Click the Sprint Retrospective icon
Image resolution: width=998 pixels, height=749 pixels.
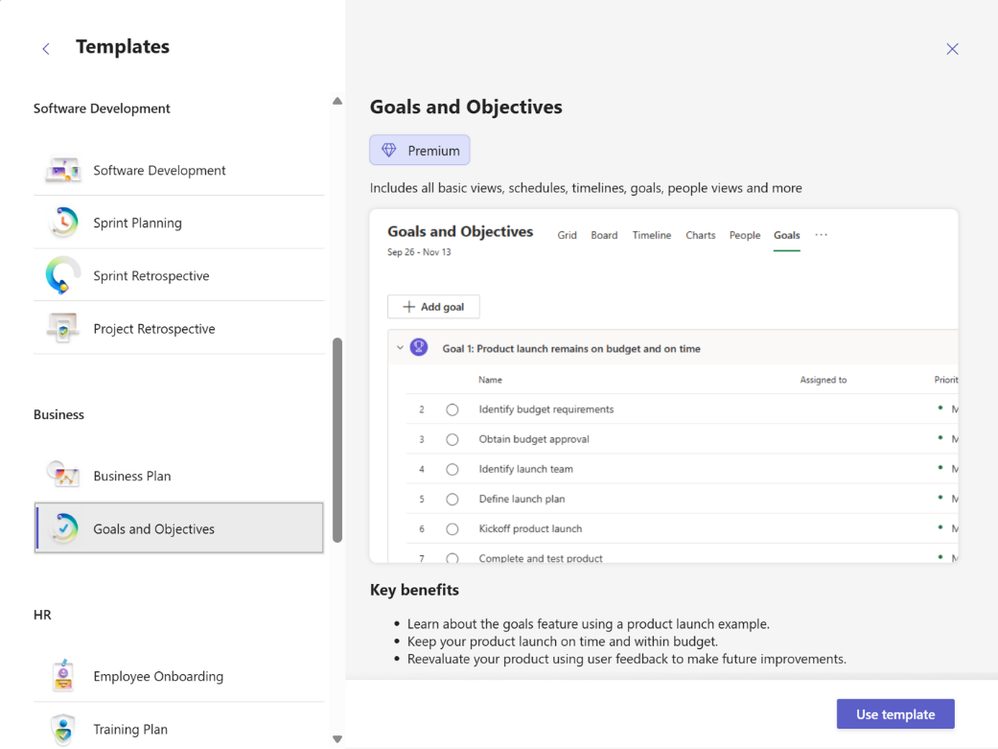pyautogui.click(x=63, y=275)
